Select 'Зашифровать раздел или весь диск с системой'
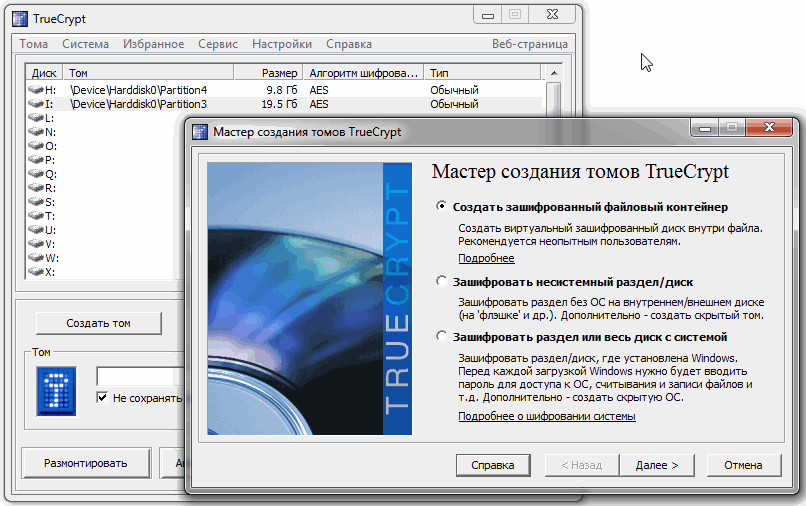This screenshot has width=806, height=506. tap(442, 337)
